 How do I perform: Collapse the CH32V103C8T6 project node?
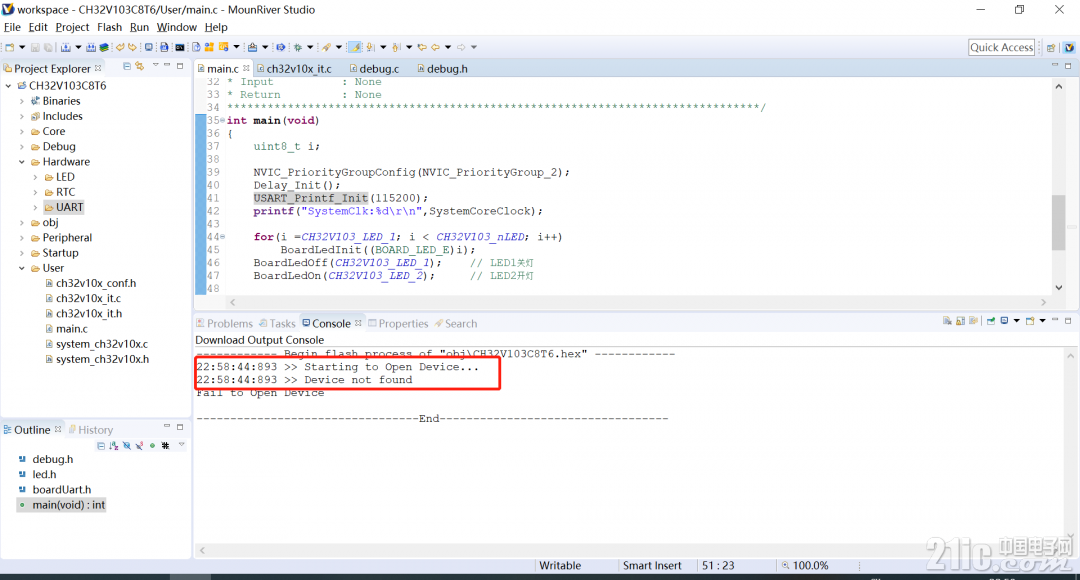[x=8, y=85]
